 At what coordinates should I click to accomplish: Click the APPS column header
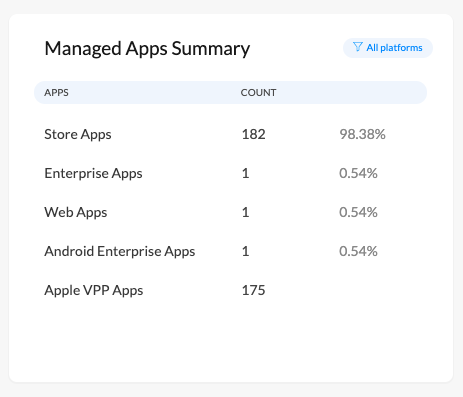(56, 93)
